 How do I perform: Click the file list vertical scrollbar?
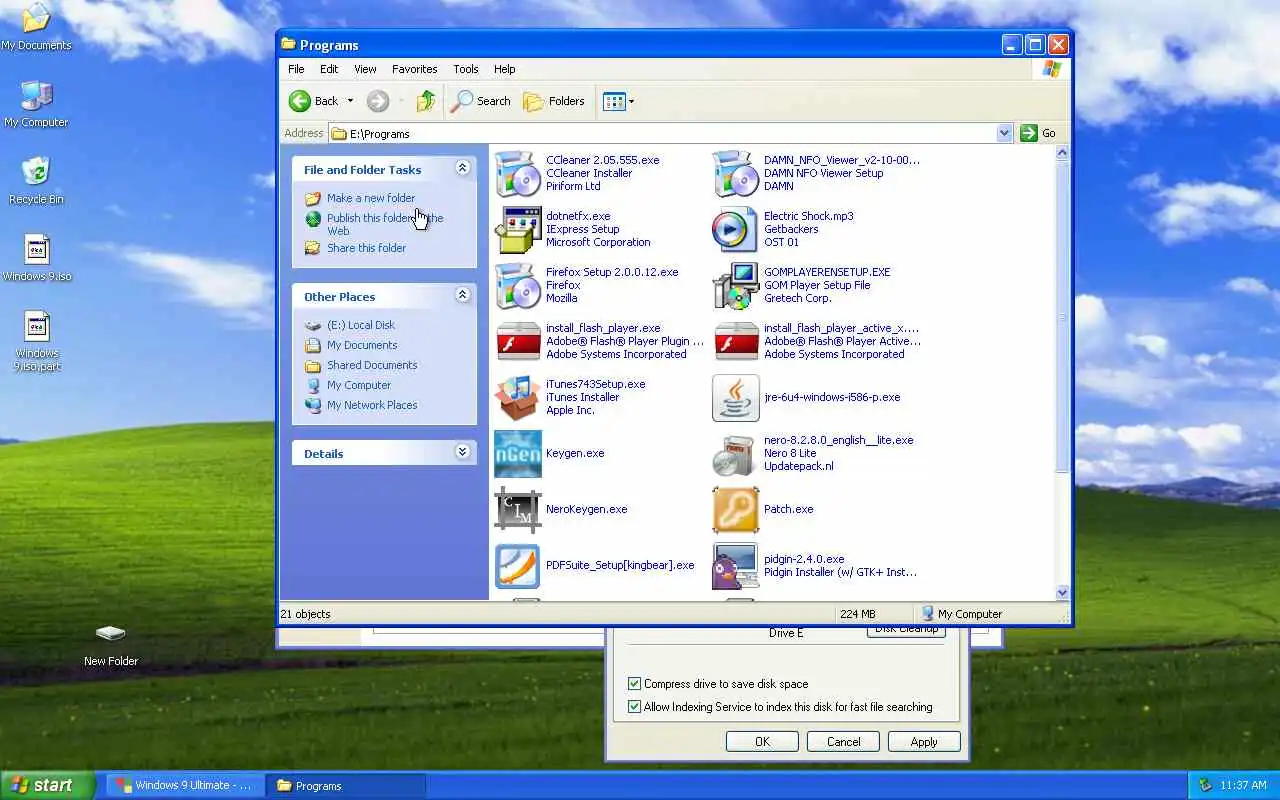tap(1062, 318)
